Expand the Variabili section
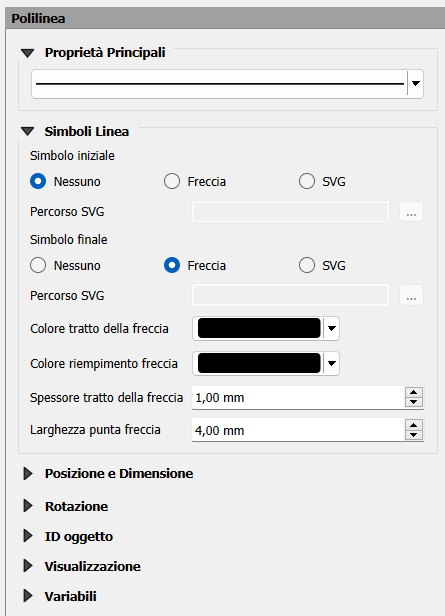Image resolution: width=445 pixels, height=616 pixels. pyautogui.click(x=28, y=596)
